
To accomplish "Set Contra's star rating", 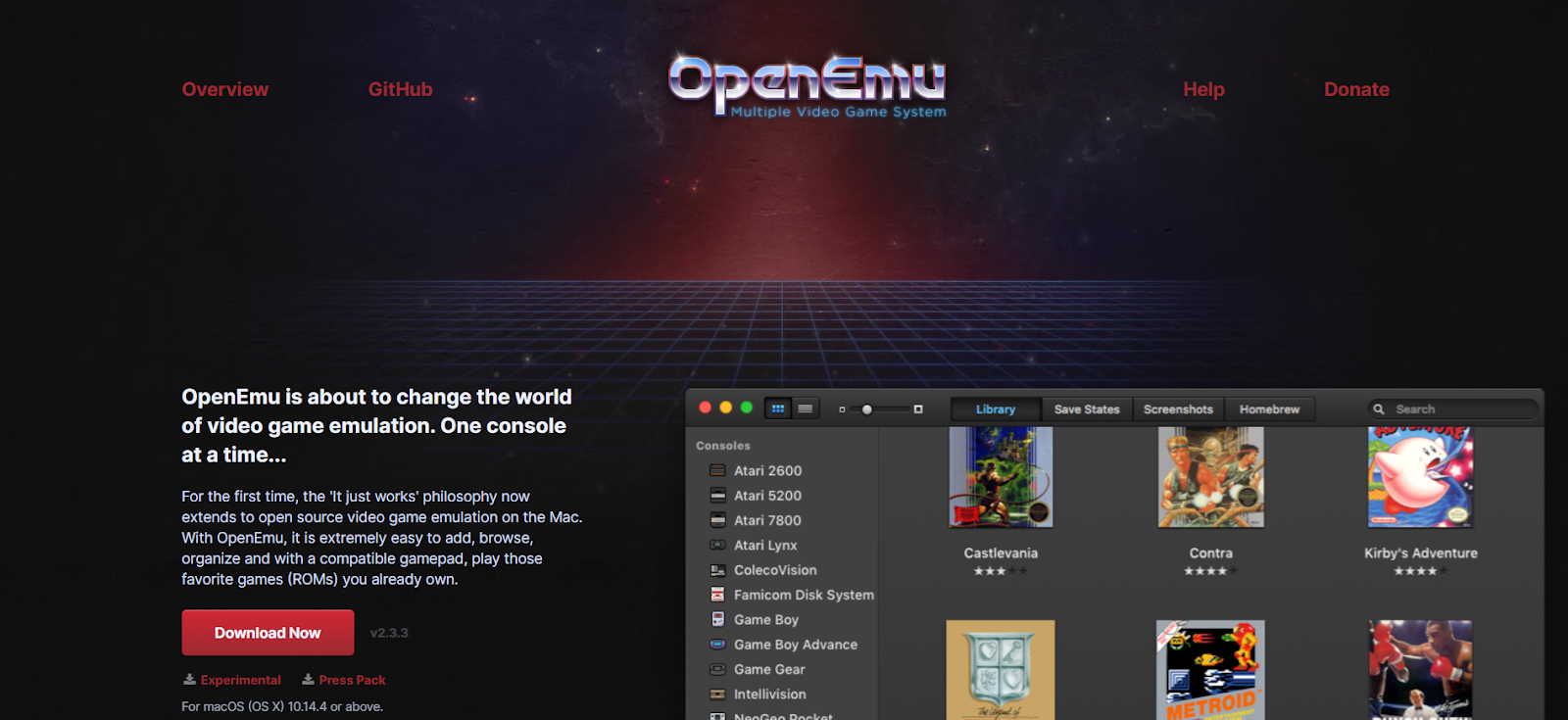I will 1210,571.
